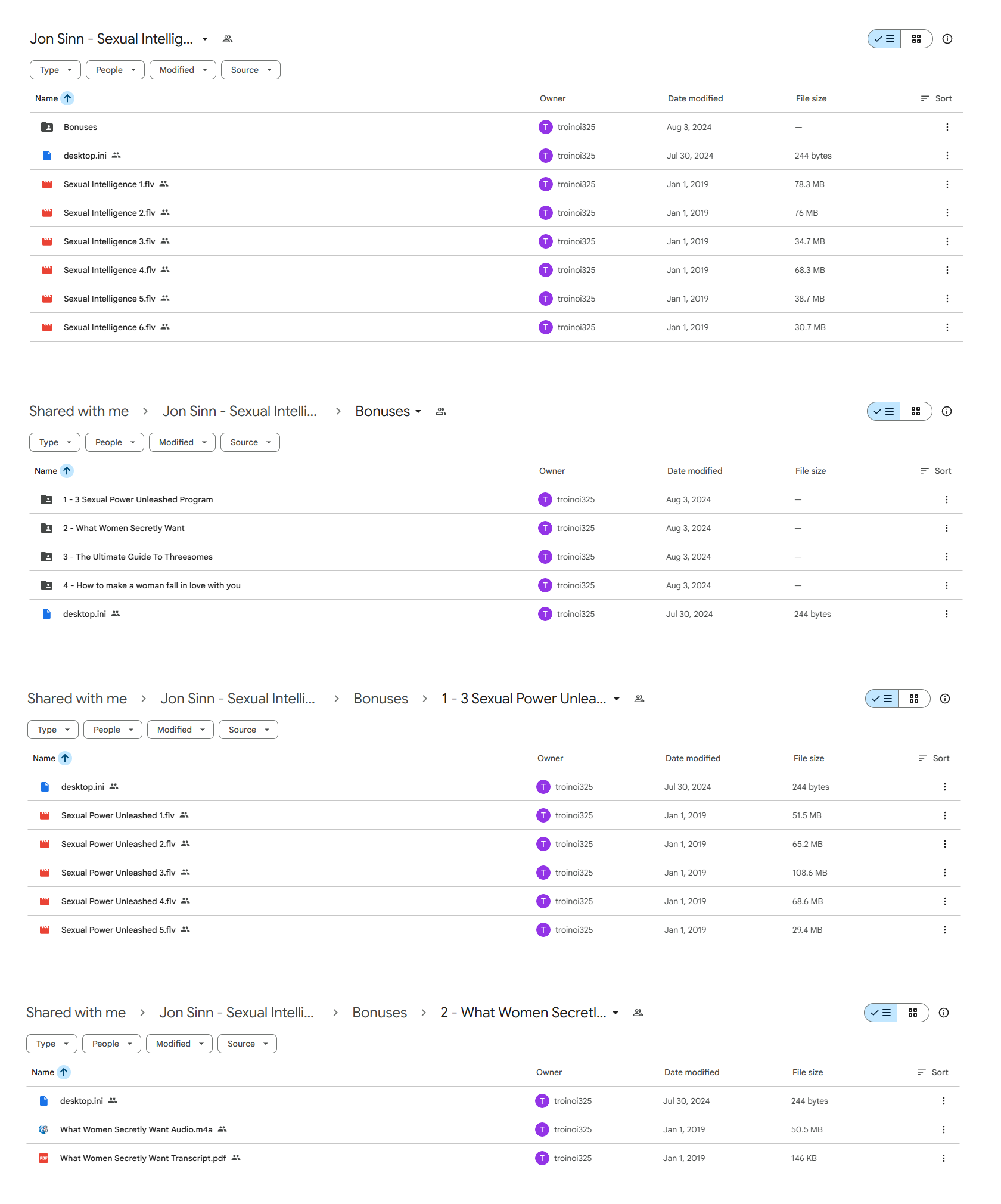Open Type filter dropdown in top panel

[55, 70]
